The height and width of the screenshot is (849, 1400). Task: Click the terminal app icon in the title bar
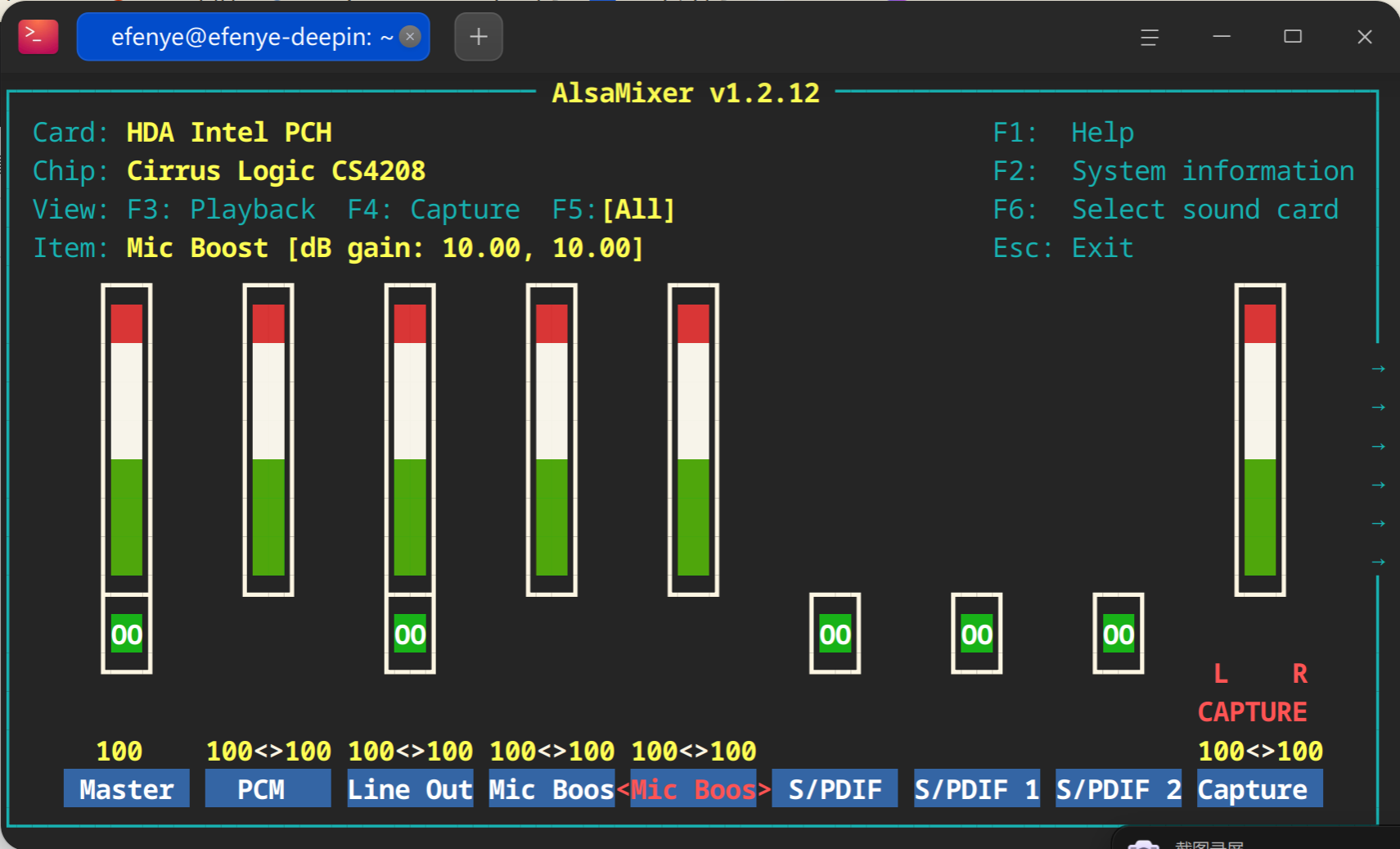point(38,37)
